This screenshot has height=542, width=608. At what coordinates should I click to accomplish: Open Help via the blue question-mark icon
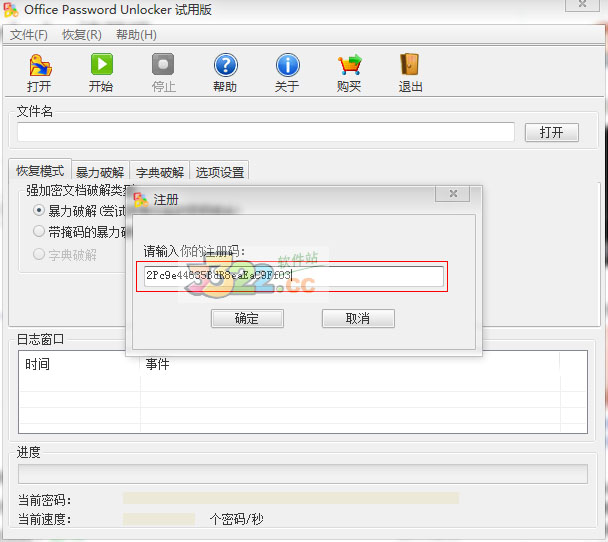coord(226,65)
